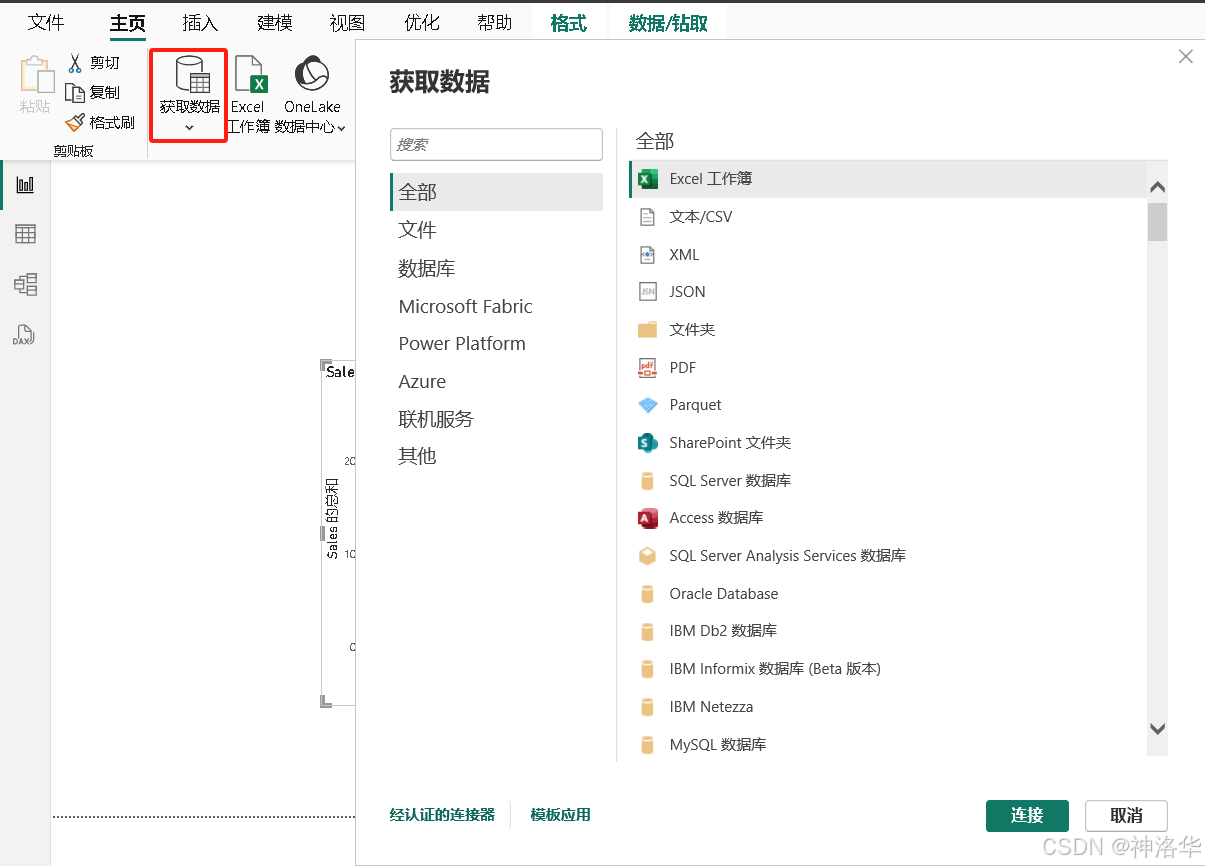Switch to Report view in left sidebar
Screen dimensions: 1205x866
click(x=26, y=185)
